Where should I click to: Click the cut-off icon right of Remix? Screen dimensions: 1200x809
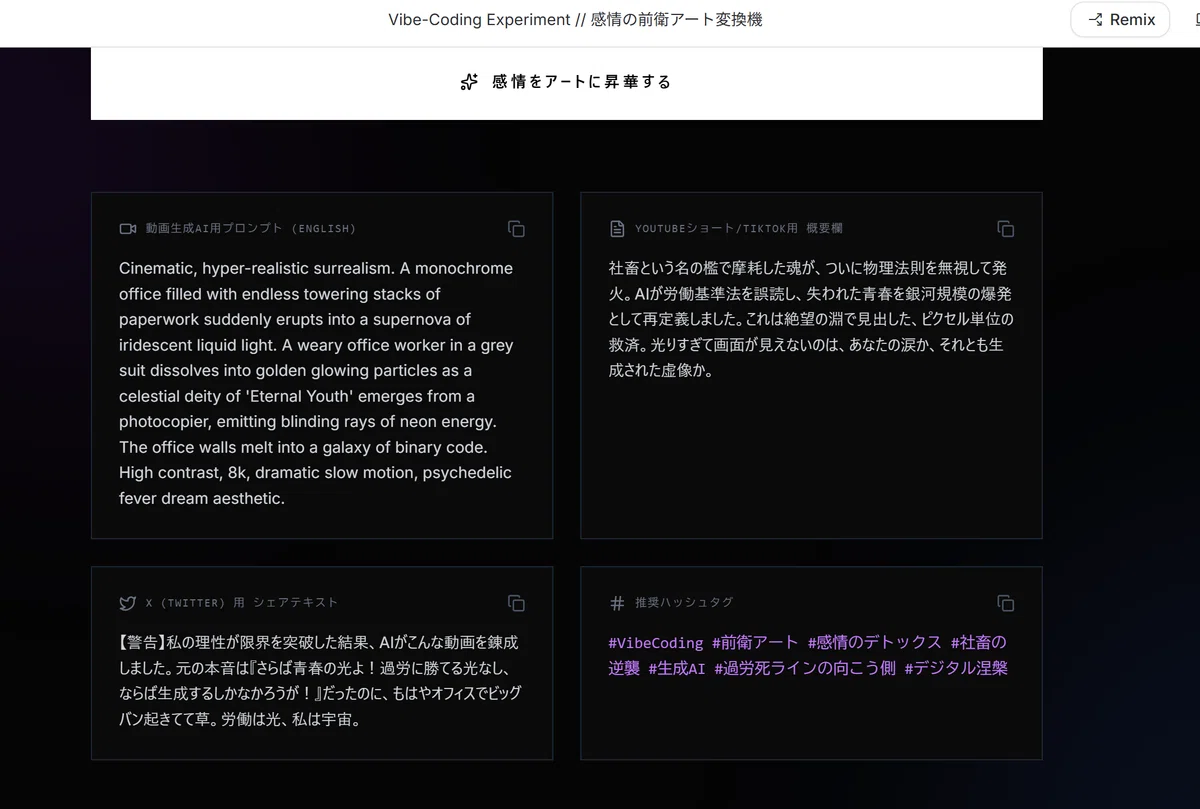pos(1196,20)
